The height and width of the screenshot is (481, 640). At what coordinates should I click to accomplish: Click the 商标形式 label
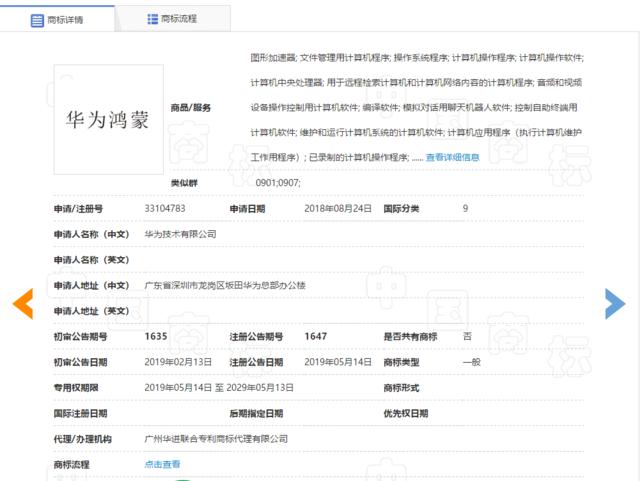point(401,388)
